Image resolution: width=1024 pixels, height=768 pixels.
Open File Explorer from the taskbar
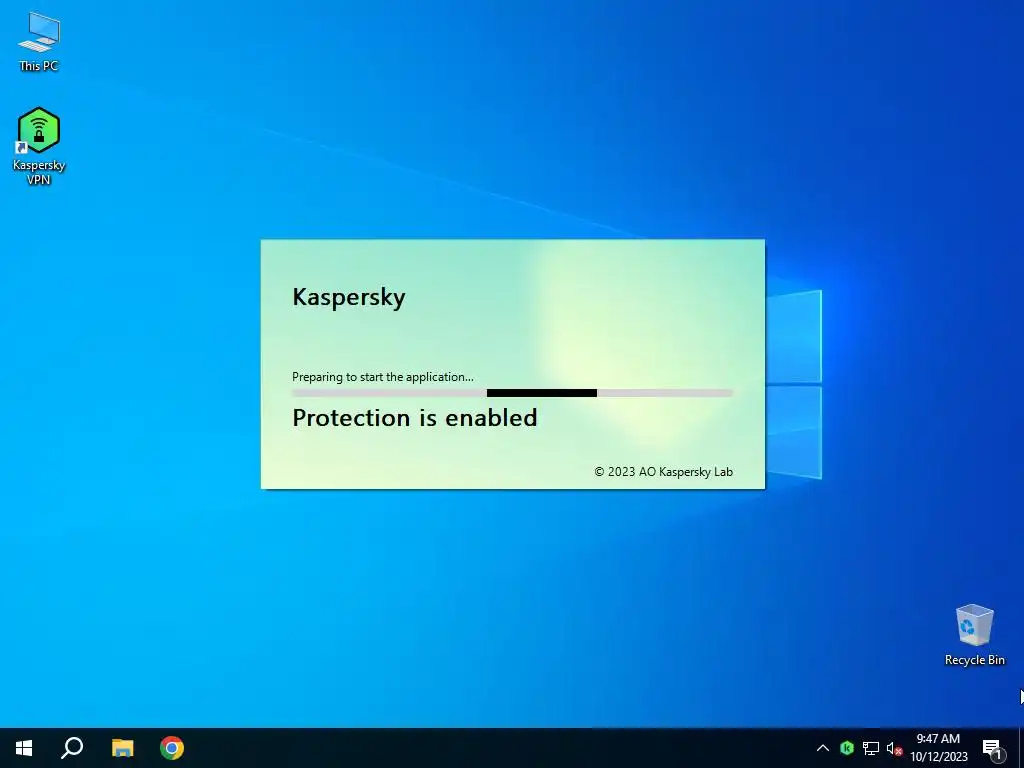[122, 748]
